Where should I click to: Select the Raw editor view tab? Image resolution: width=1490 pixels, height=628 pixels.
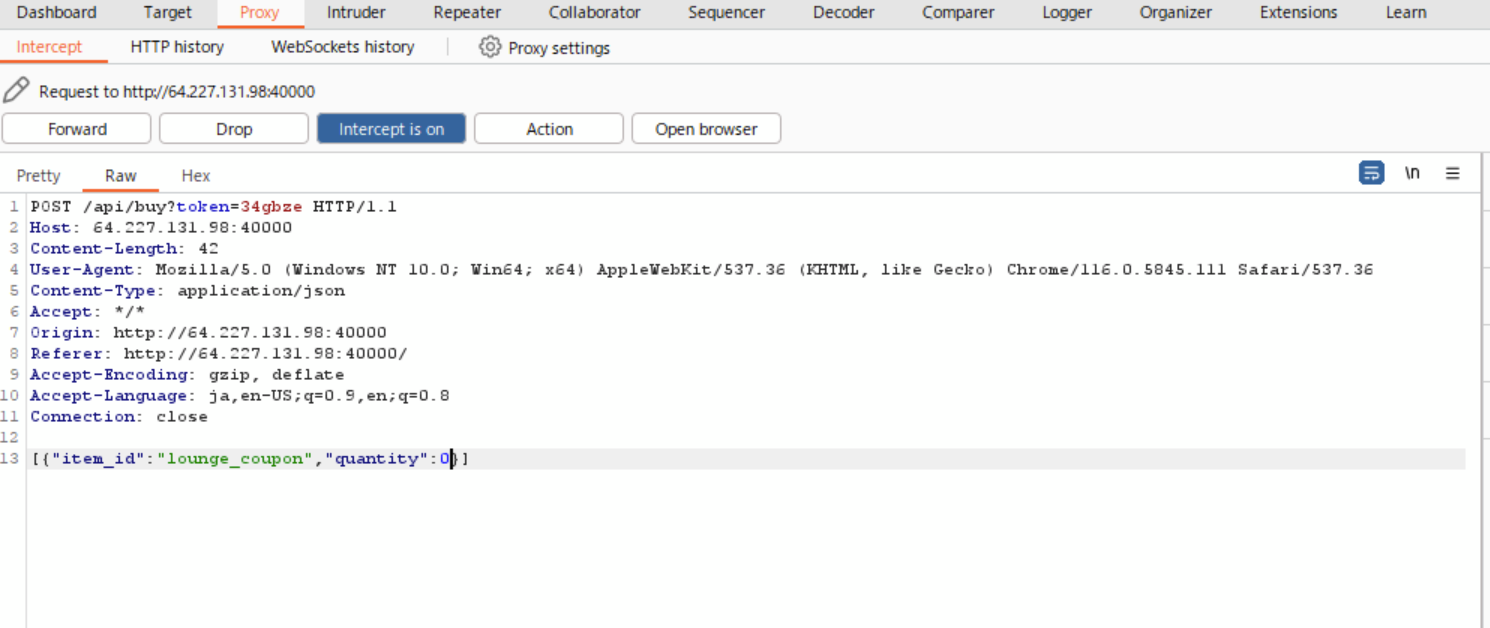[x=120, y=175]
